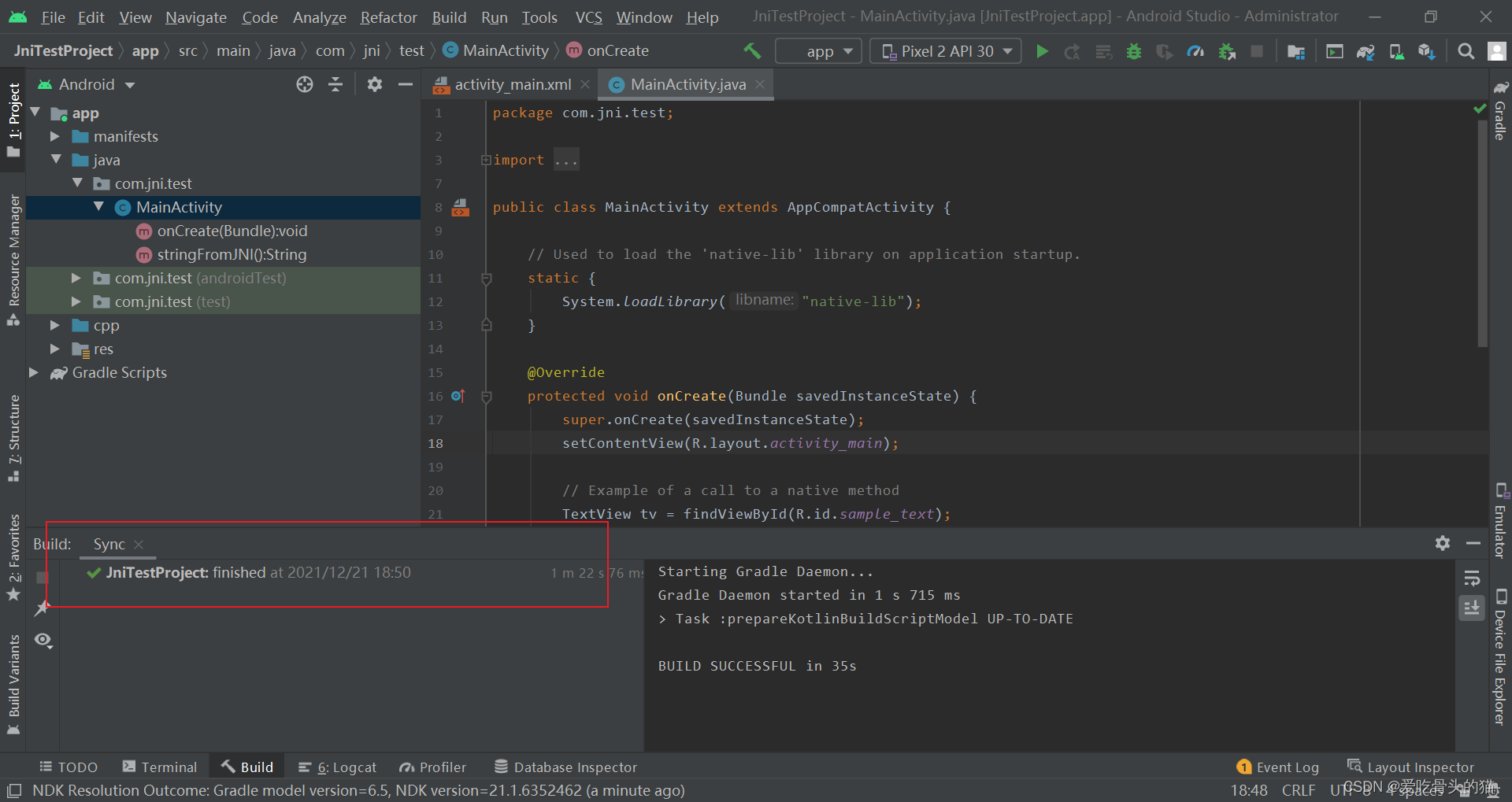This screenshot has width=1512, height=802.
Task: Open the SDK Manager icon
Action: (1427, 51)
